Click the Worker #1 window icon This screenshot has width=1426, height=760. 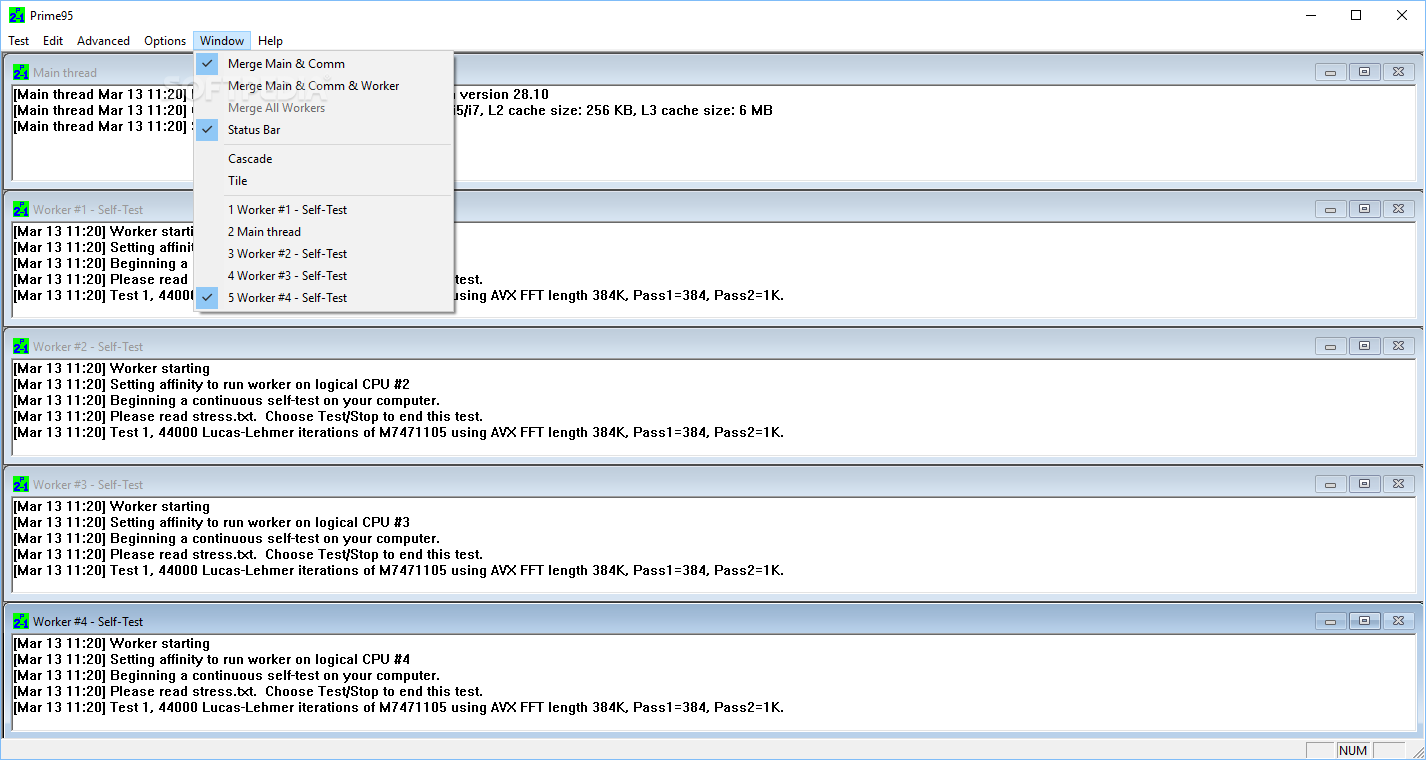point(21,209)
